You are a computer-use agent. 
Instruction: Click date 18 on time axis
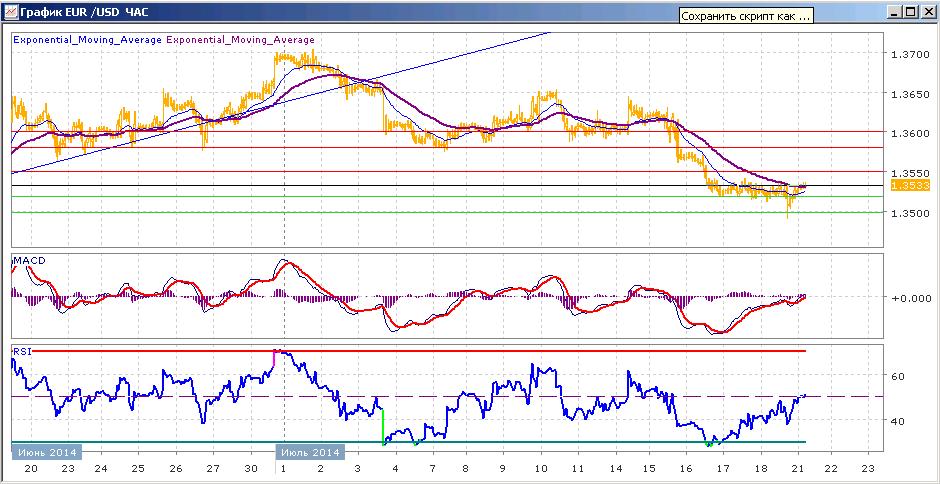tap(760, 468)
